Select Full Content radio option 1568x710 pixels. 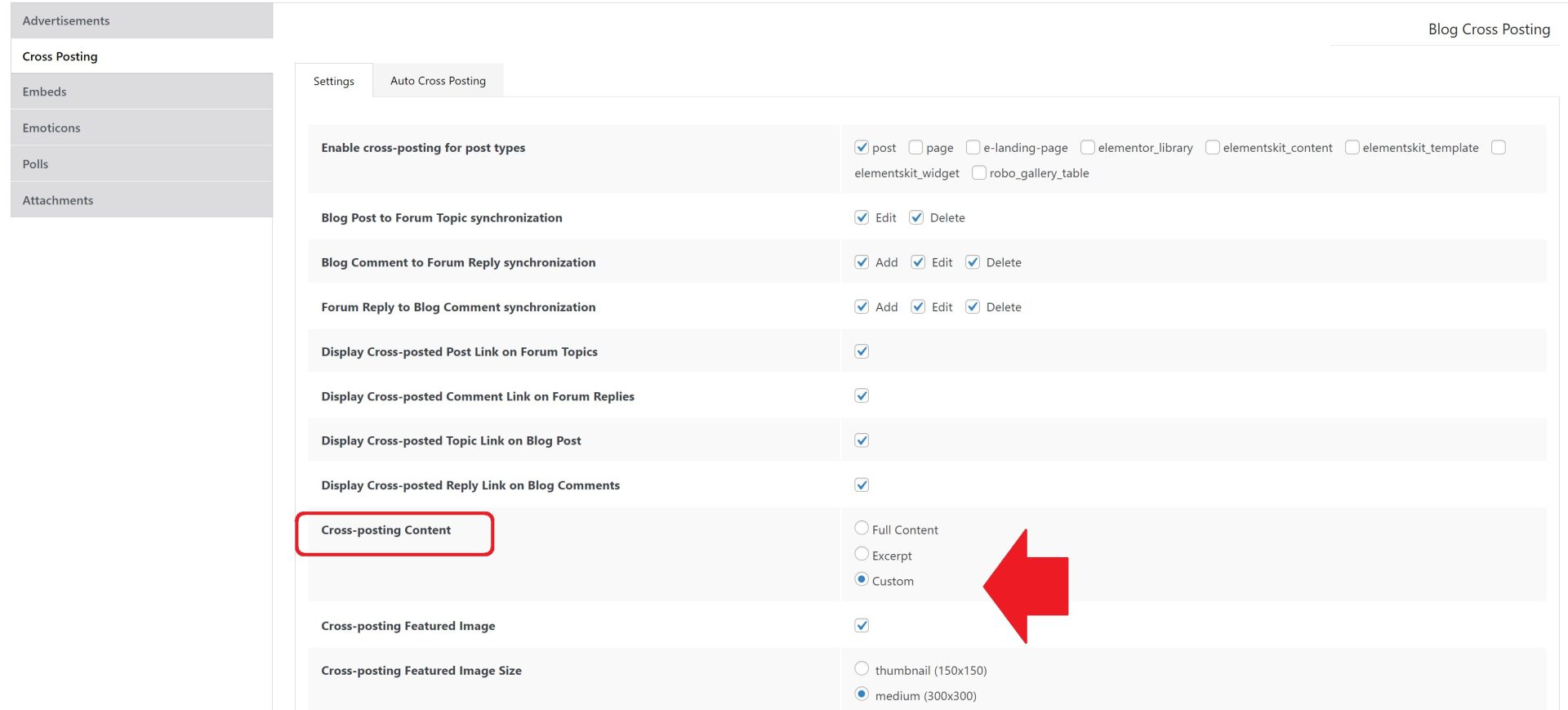tap(862, 528)
